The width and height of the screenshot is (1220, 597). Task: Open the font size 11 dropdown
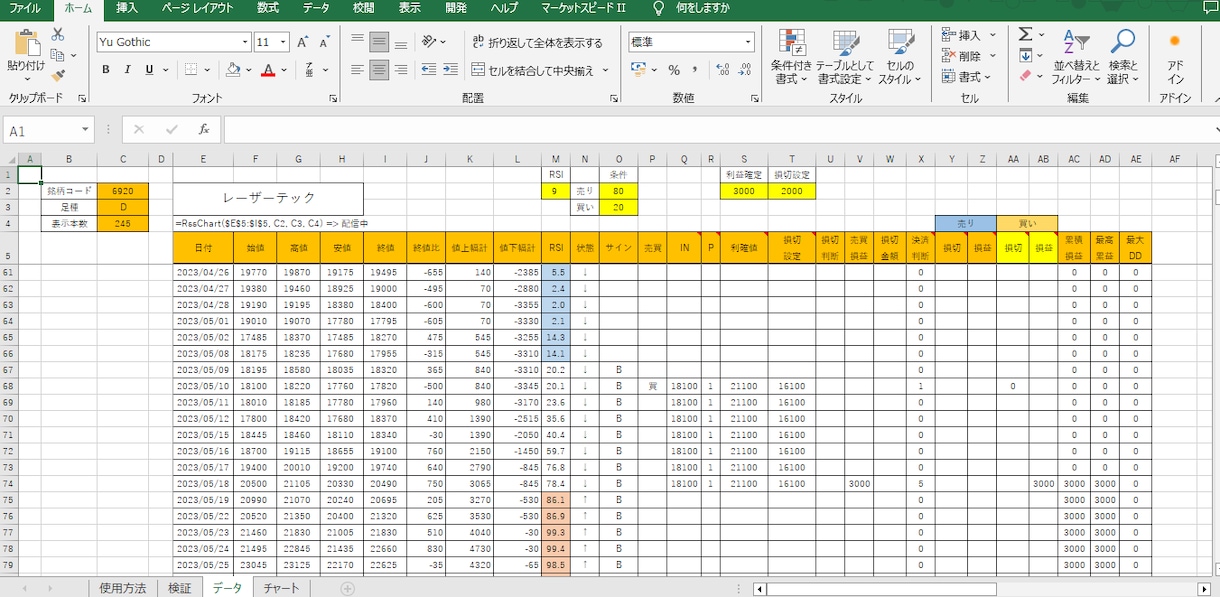click(x=284, y=42)
